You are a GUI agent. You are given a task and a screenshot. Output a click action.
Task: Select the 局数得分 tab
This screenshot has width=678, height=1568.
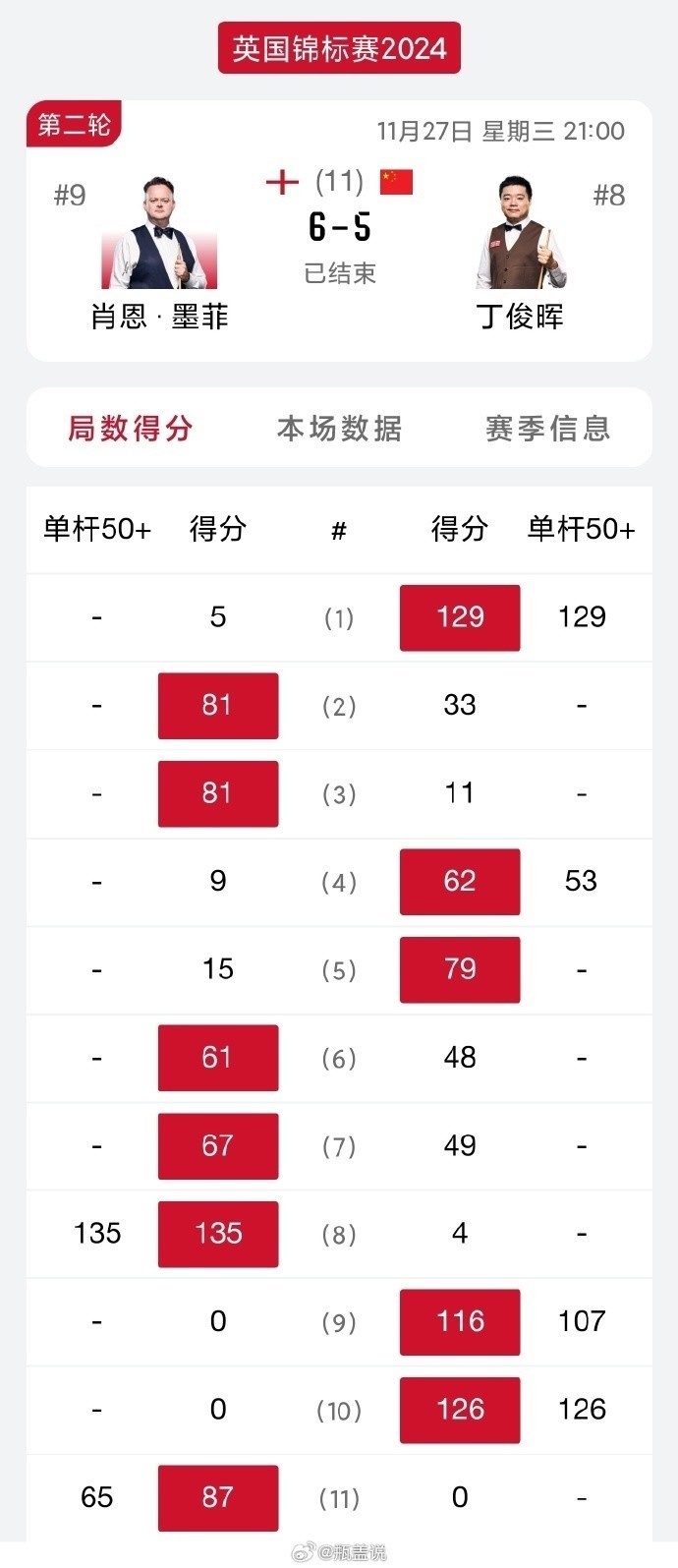(x=131, y=429)
